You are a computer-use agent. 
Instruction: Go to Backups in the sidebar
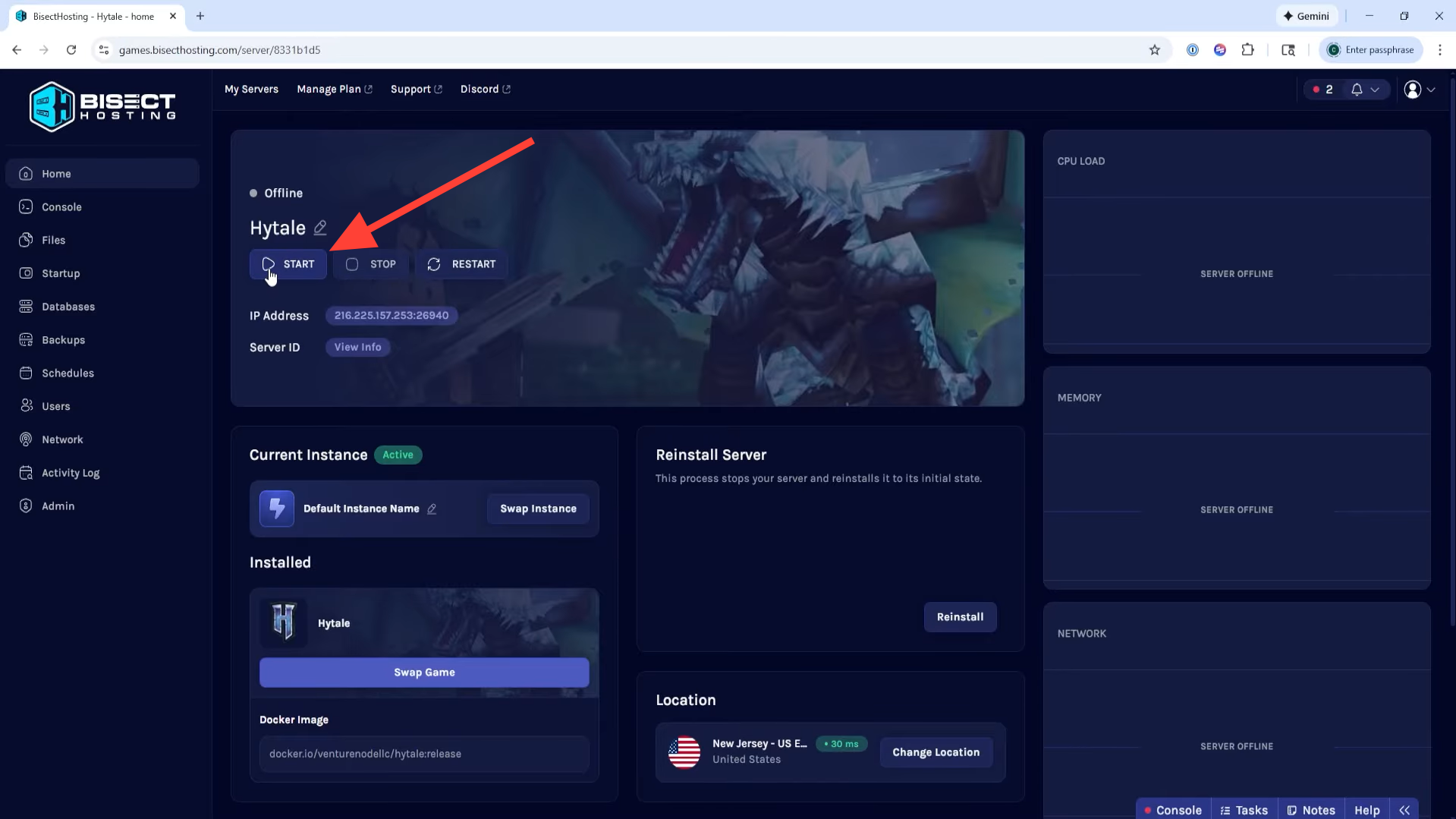pyautogui.click(x=63, y=340)
